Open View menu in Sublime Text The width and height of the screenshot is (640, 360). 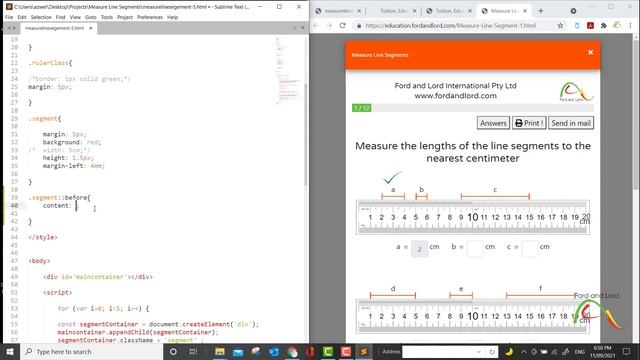point(75,17)
